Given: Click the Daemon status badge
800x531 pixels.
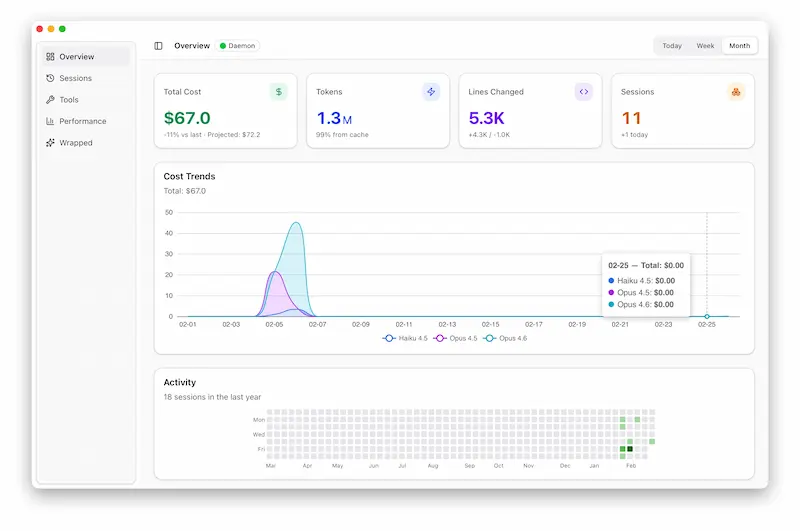Looking at the screenshot, I should tap(238, 46).
